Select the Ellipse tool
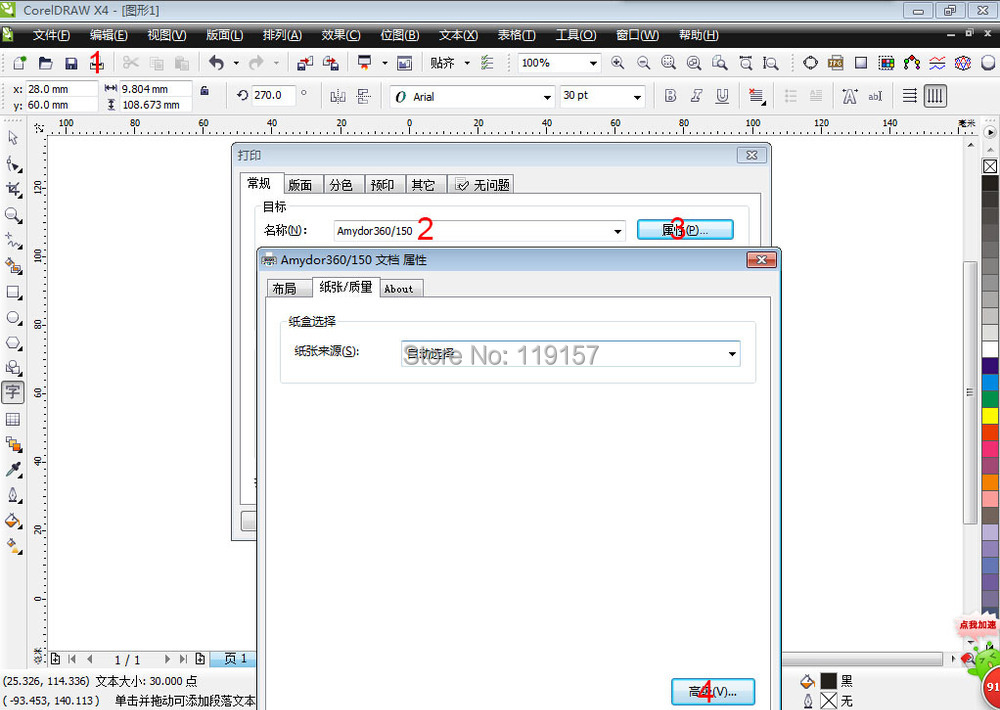The width and height of the screenshot is (1000, 710). coord(13,318)
